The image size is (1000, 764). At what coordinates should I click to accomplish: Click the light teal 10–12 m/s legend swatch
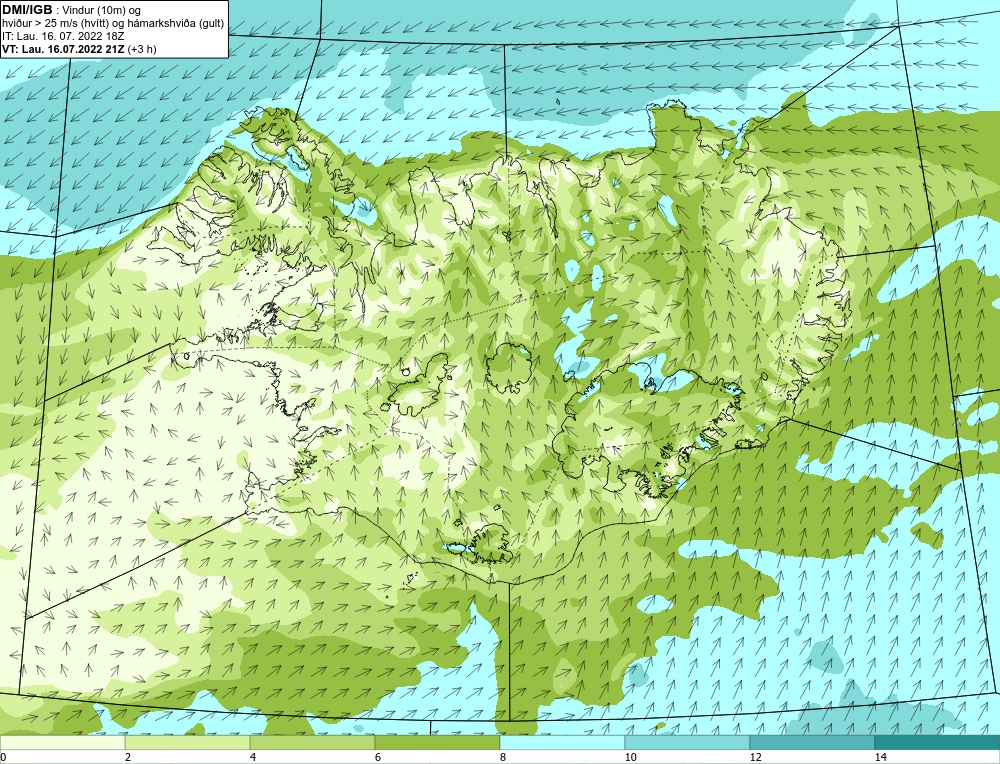click(x=688, y=742)
